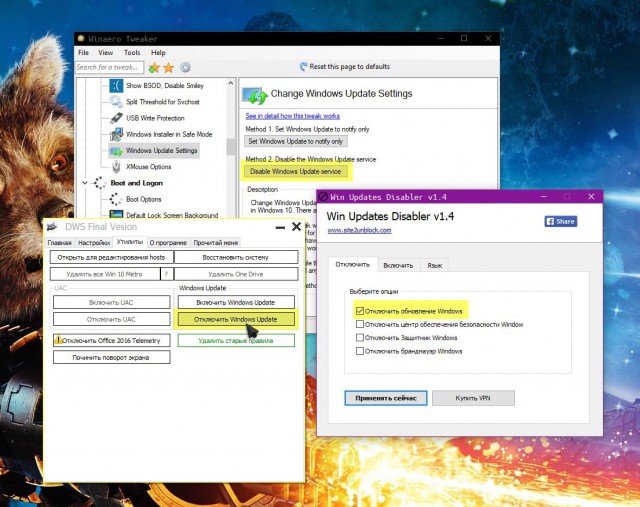
Task: Open the Язык tab in Win Updates Disabler
Action: click(x=435, y=265)
